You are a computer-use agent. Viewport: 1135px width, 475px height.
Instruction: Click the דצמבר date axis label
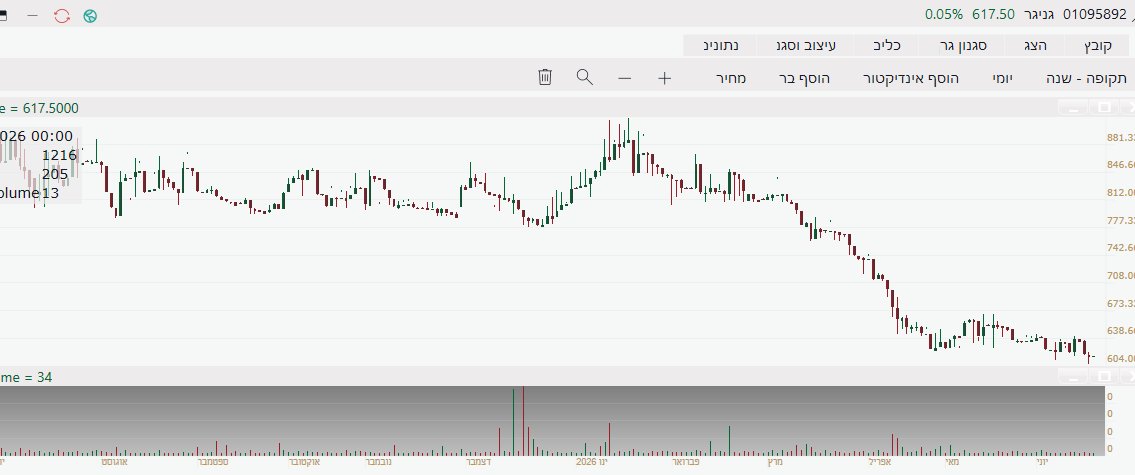pos(478,461)
